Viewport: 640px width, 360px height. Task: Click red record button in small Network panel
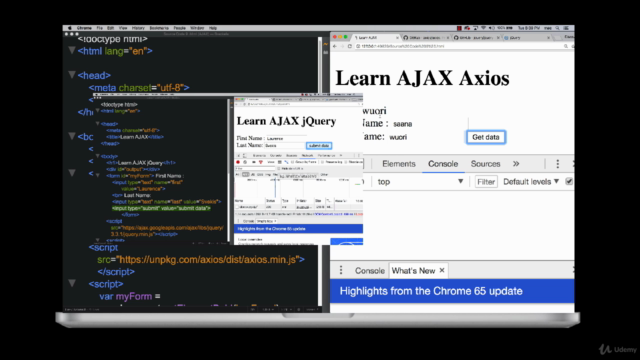238,162
